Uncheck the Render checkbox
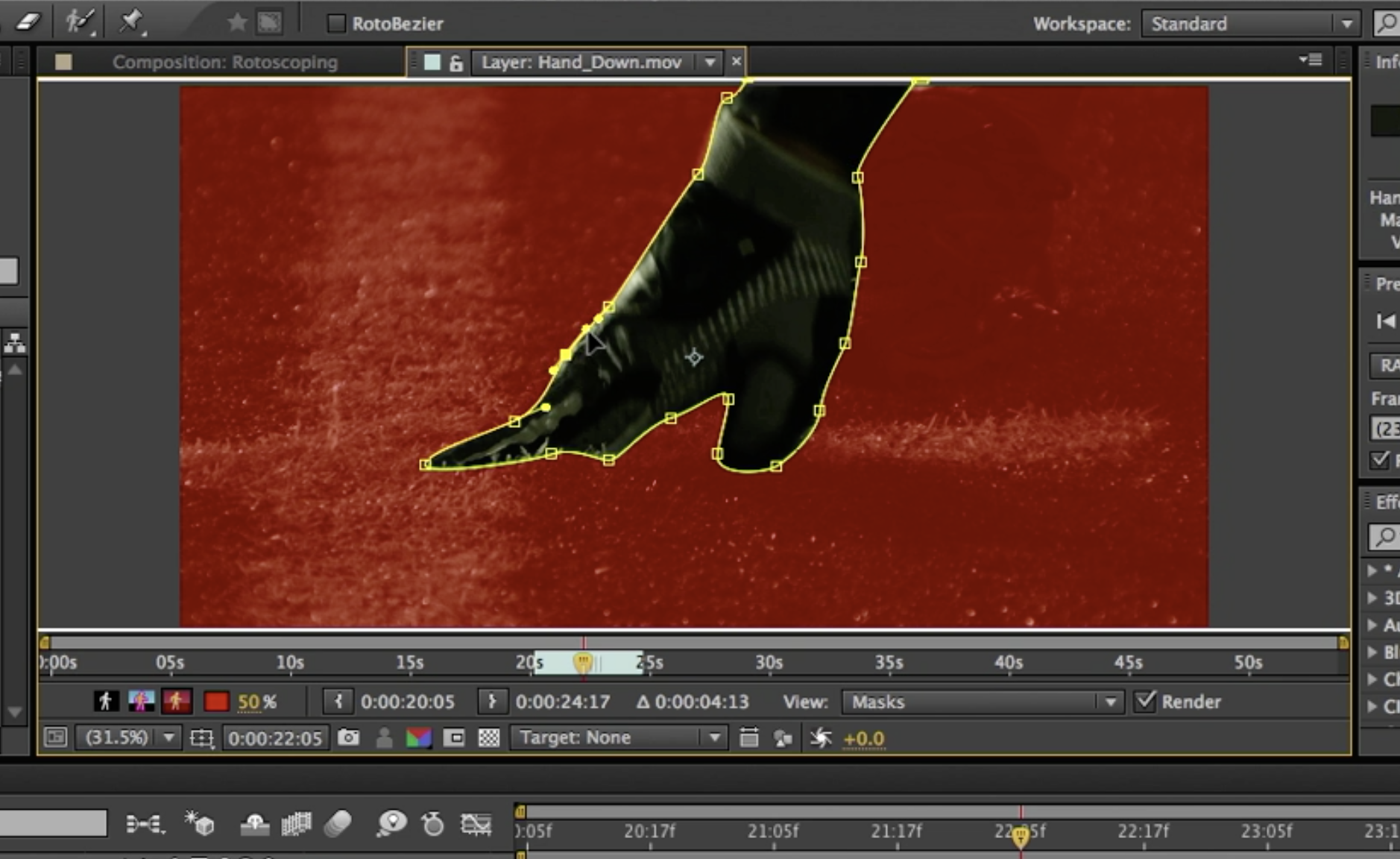The width and height of the screenshot is (1400, 859). pos(1145,701)
